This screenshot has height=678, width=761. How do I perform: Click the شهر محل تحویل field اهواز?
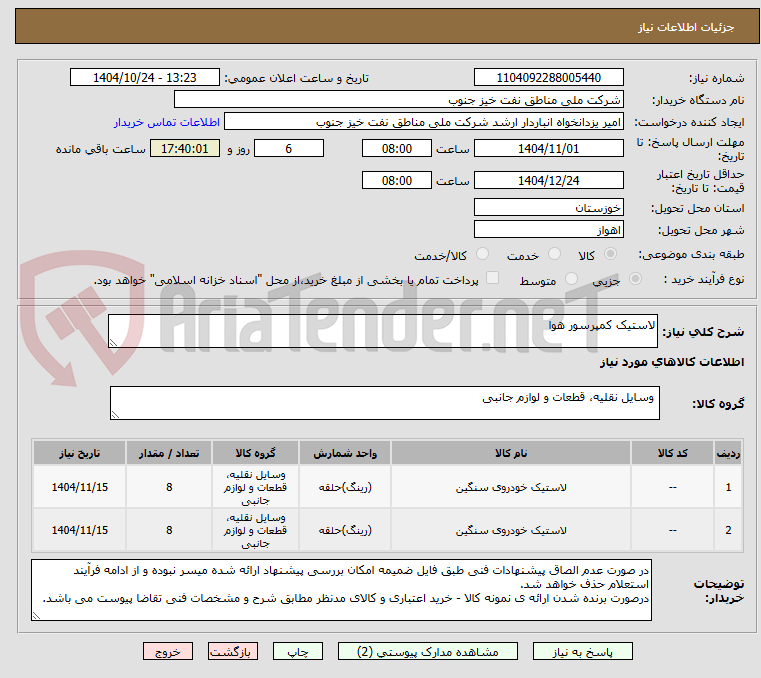click(x=548, y=229)
